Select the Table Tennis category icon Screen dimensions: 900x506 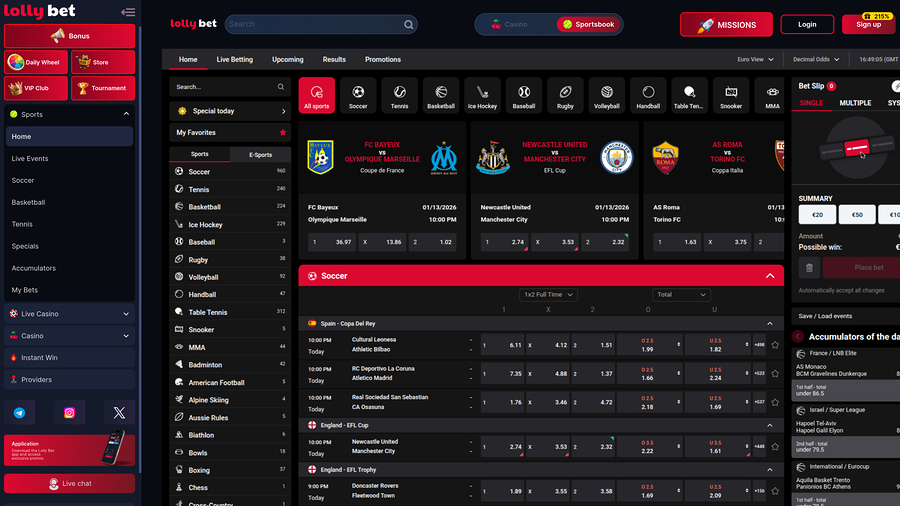pyautogui.click(x=689, y=95)
